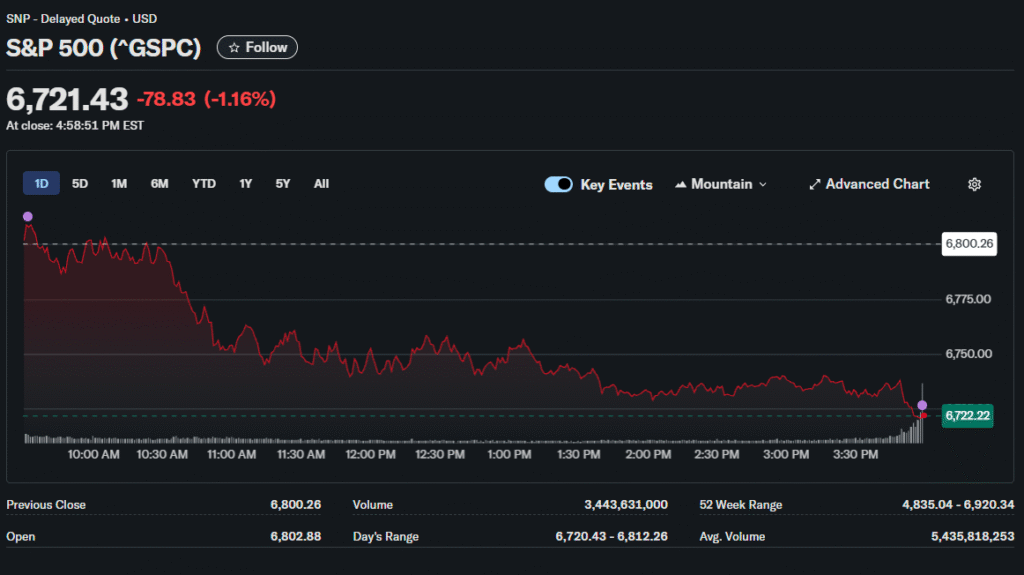Viewport: 1024px width, 575px height.
Task: Follow the S&P 500 index
Action: 257,48
